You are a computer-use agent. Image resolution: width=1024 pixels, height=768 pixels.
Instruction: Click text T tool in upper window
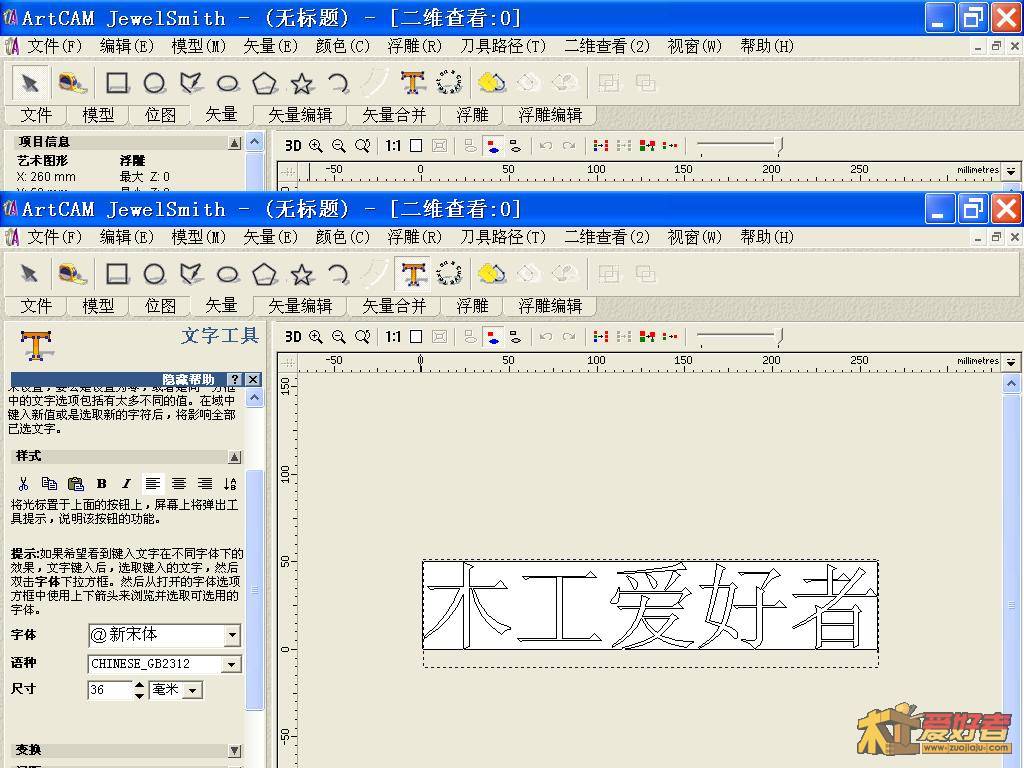pos(413,83)
